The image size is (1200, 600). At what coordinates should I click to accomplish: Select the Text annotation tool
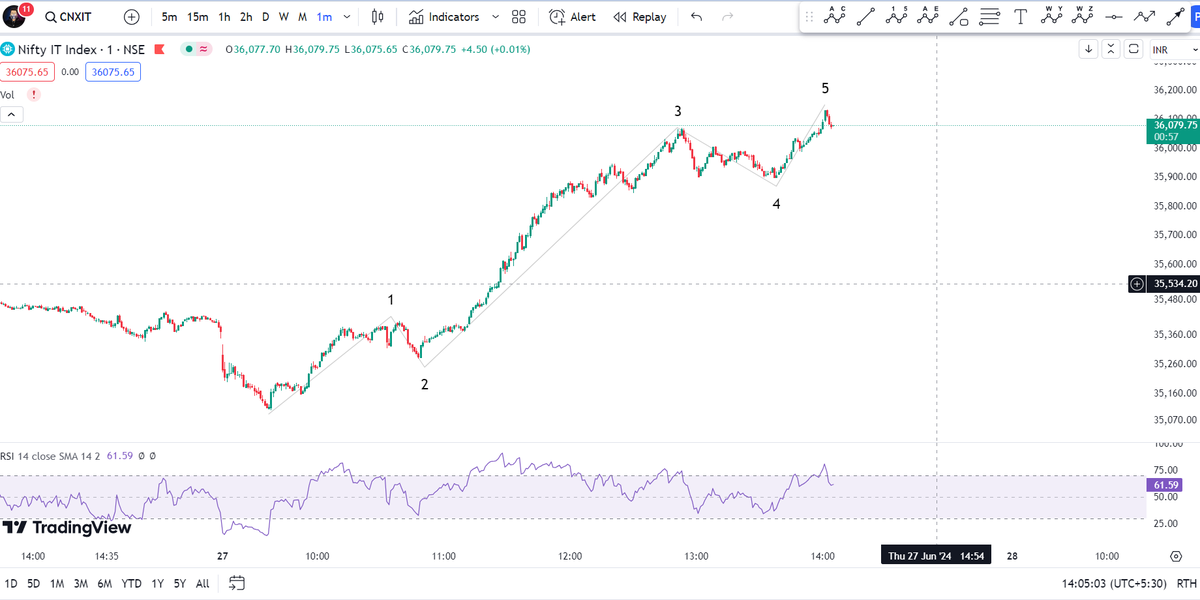point(1020,16)
